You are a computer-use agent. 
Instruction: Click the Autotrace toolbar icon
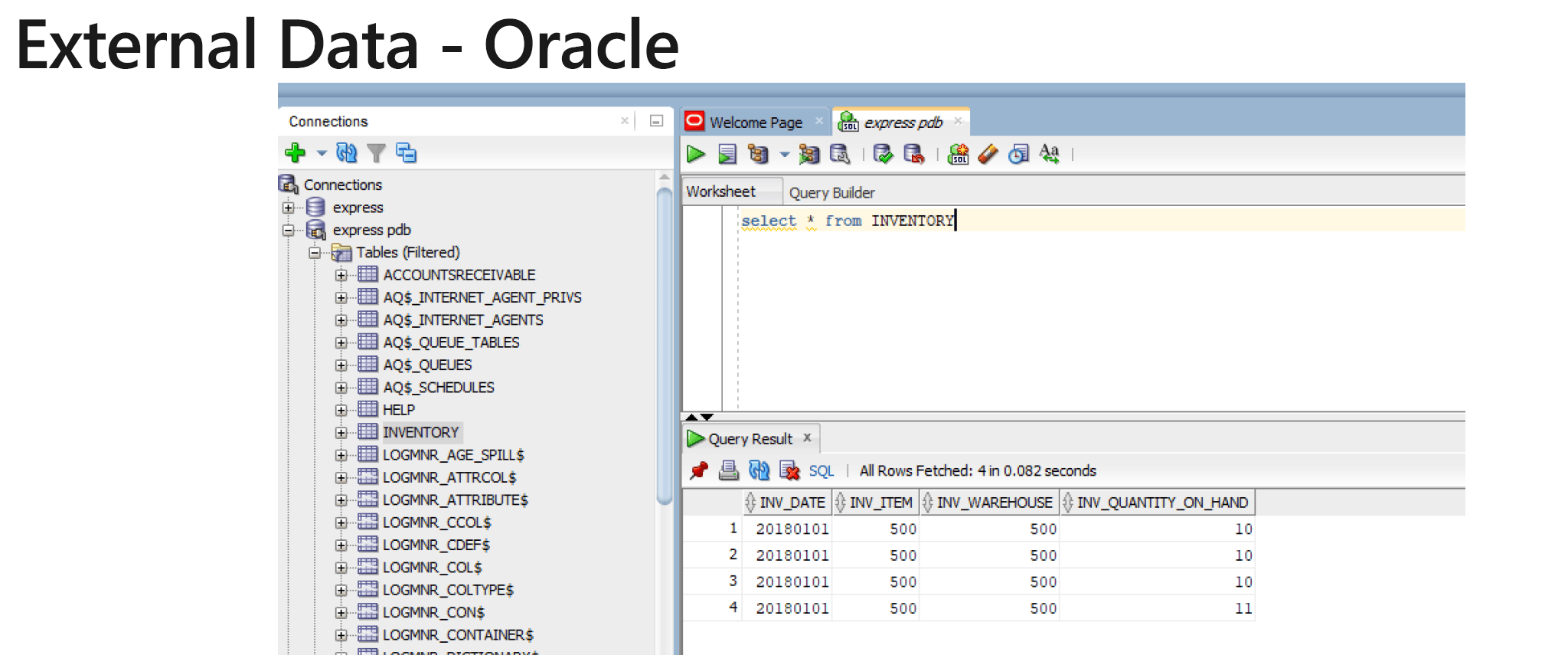808,154
